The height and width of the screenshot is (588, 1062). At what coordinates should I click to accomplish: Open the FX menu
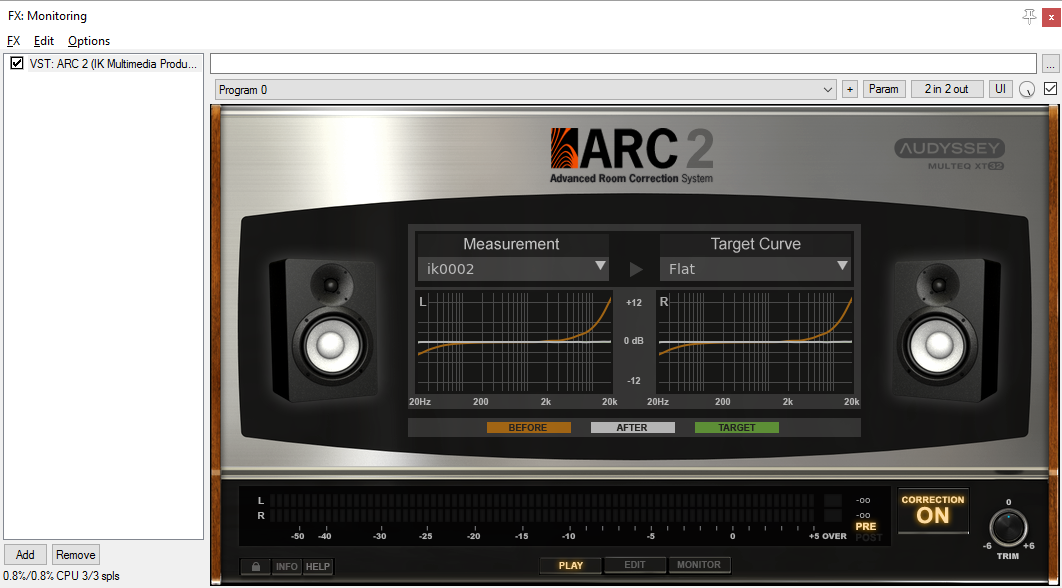[14, 41]
